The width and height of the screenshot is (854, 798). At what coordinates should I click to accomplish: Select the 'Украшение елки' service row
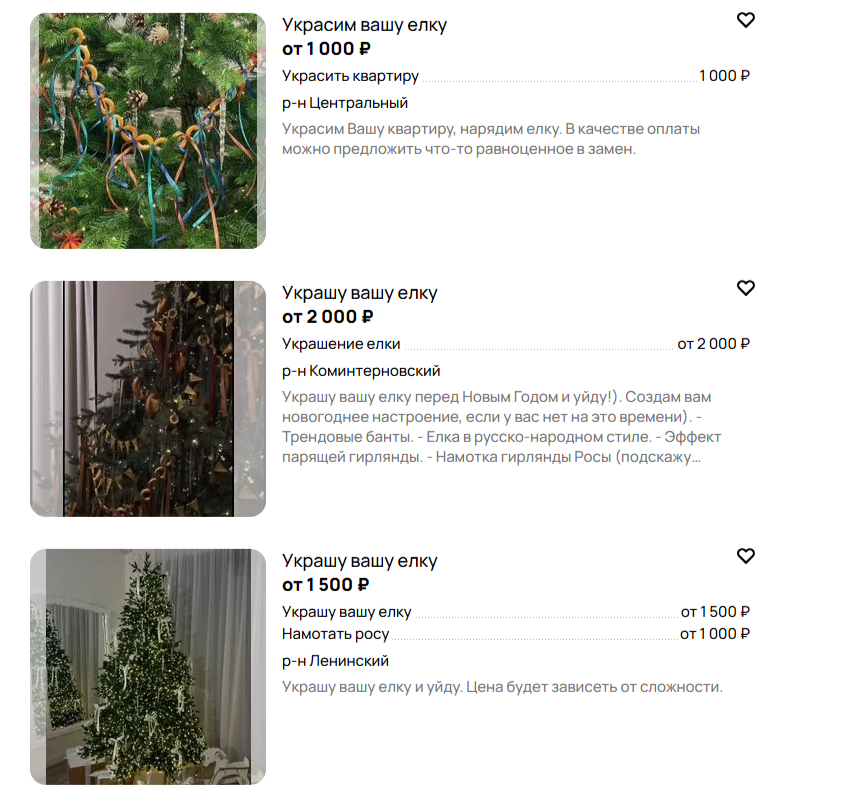point(516,344)
